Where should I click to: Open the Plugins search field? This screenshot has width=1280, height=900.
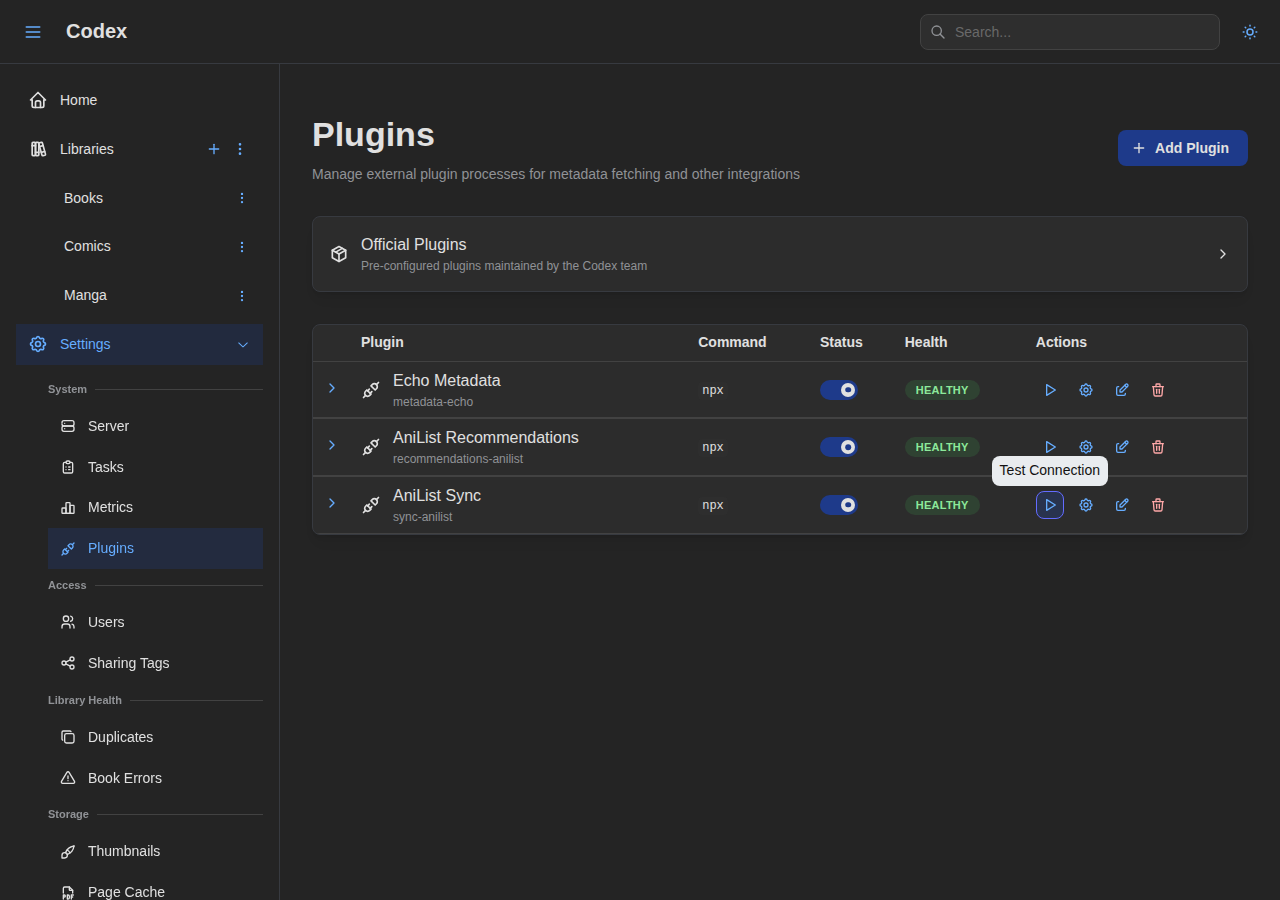(x=1069, y=31)
